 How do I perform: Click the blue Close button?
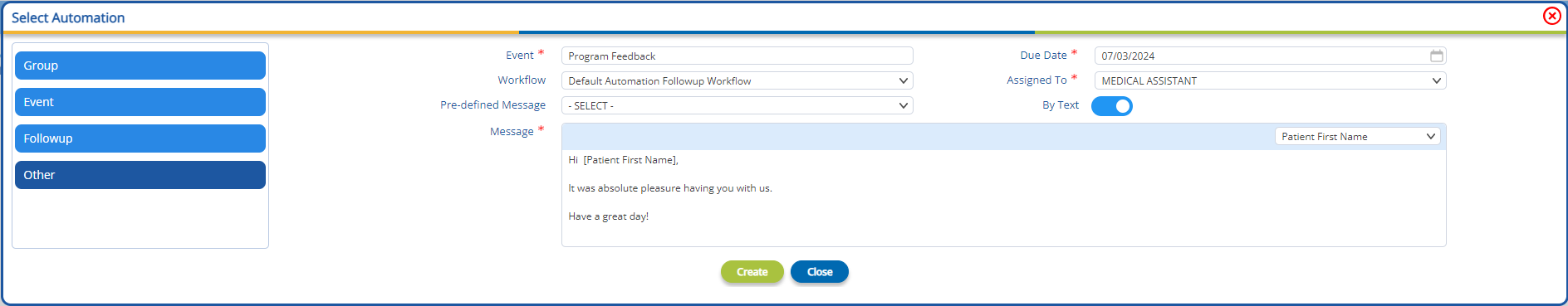820,272
